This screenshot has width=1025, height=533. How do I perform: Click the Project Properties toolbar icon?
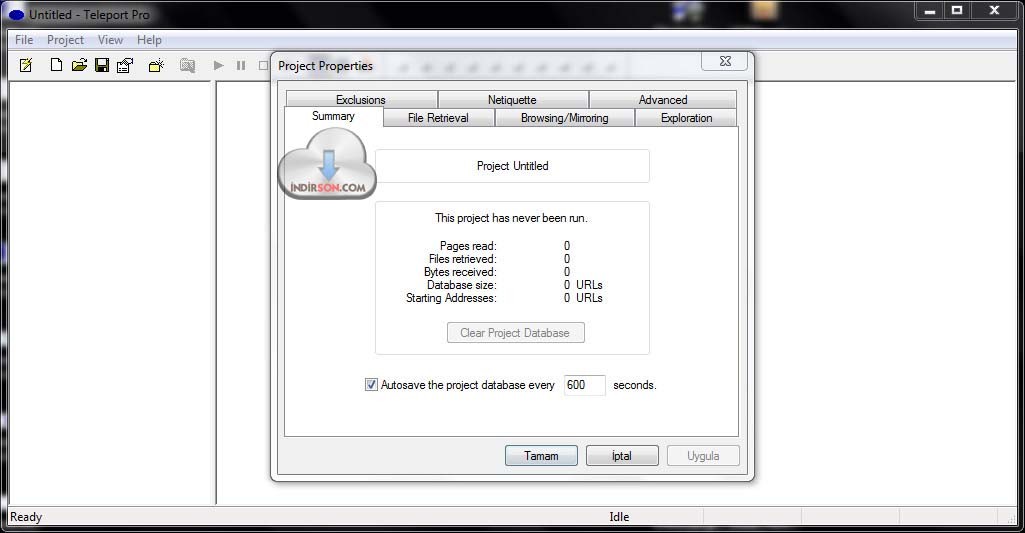(x=125, y=65)
